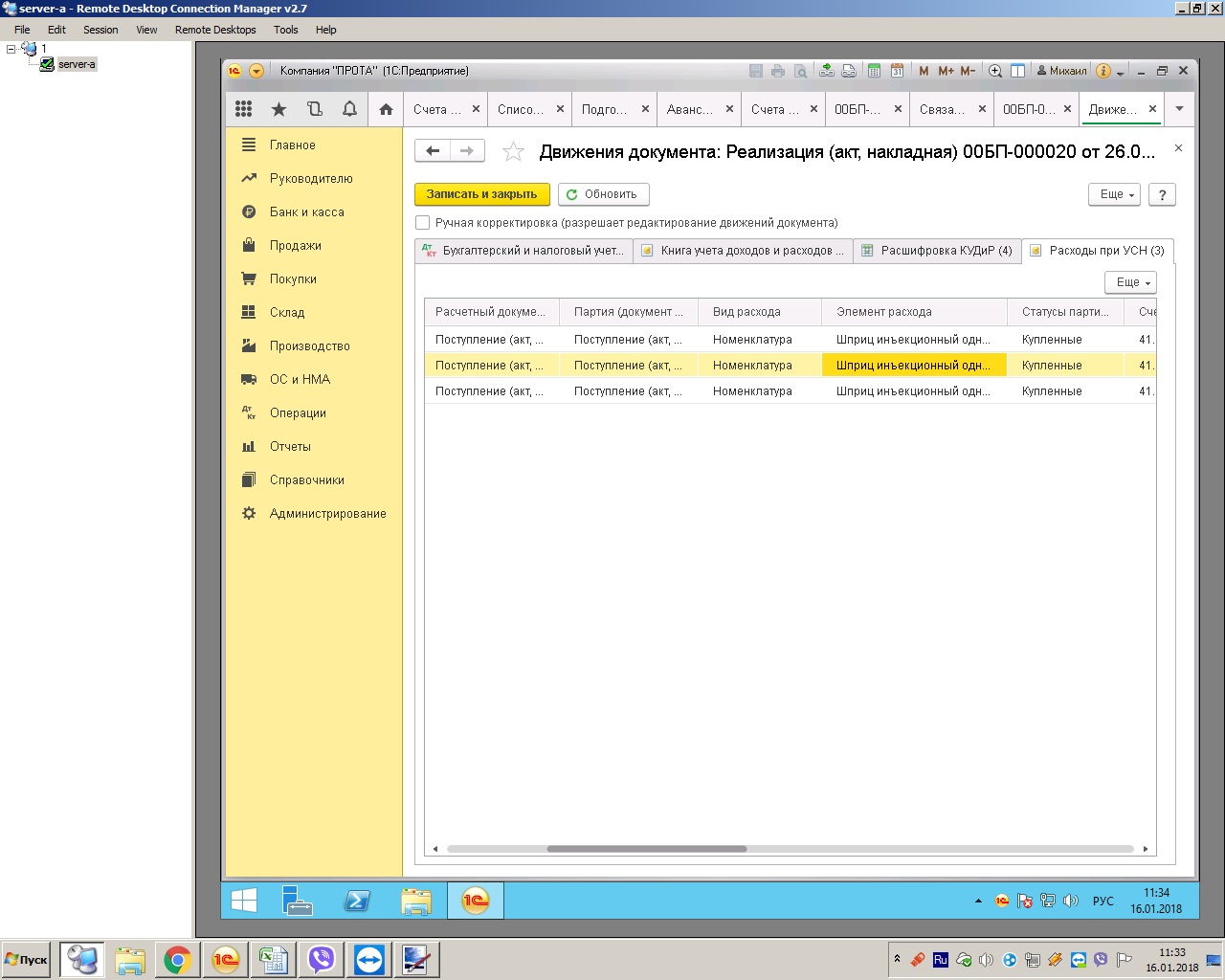Sort by the Элемент расхода column header
The width and height of the screenshot is (1225, 980).
[x=914, y=312]
